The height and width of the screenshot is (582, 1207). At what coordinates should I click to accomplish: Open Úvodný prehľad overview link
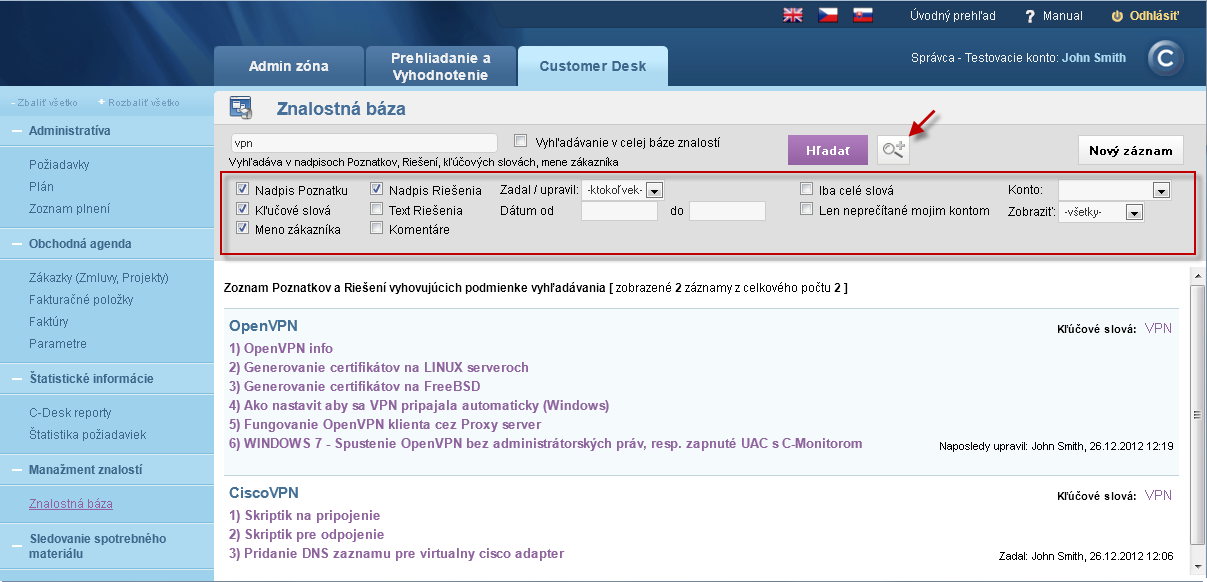coord(953,16)
